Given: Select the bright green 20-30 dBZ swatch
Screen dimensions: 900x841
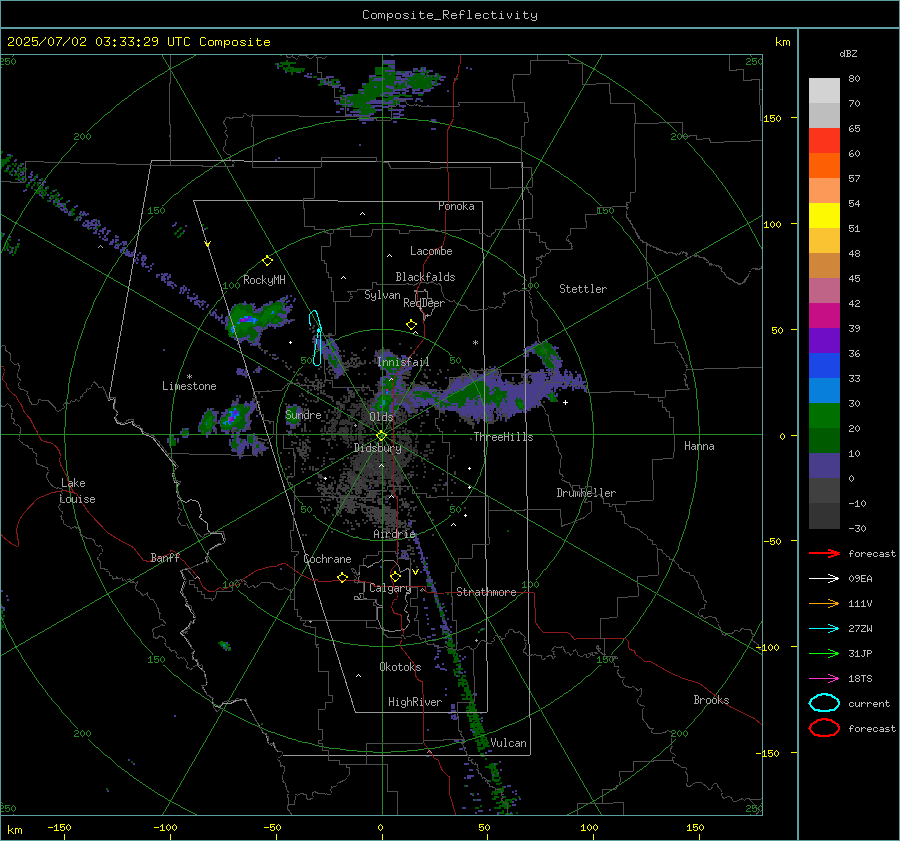Looking at the screenshot, I should (x=824, y=416).
